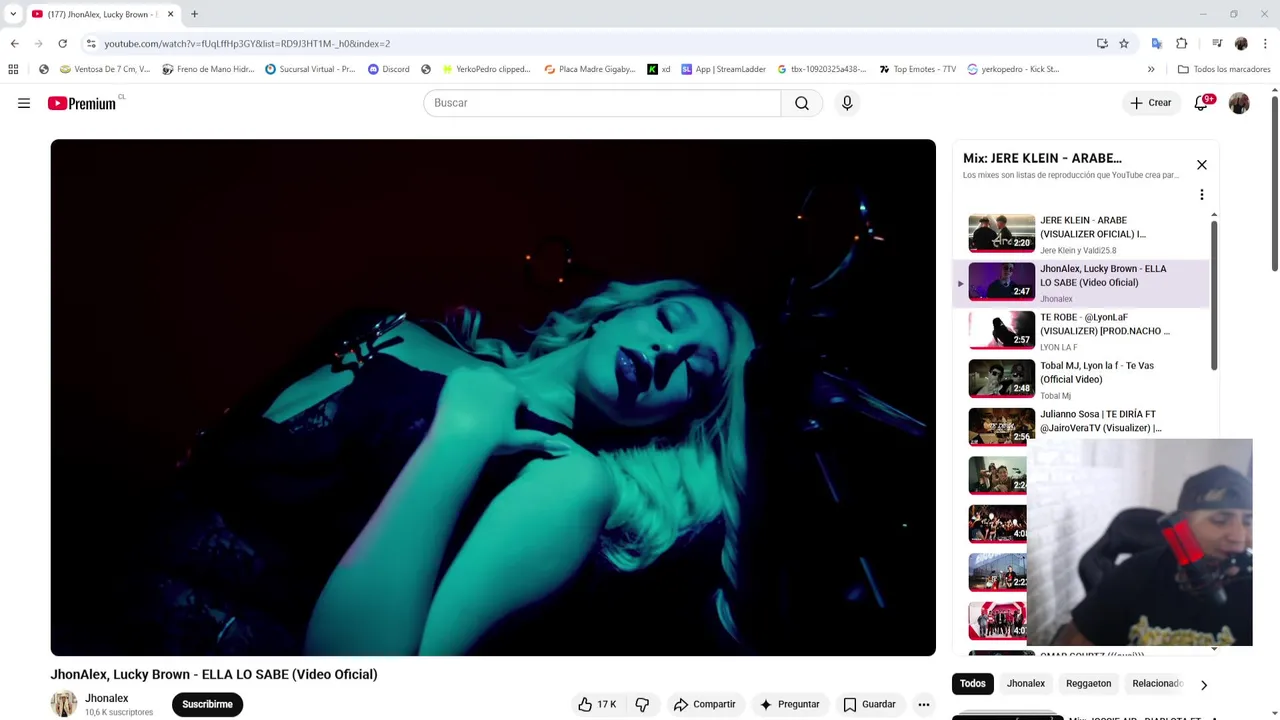
Task: Go back in browser history
Action: [x=15, y=44]
